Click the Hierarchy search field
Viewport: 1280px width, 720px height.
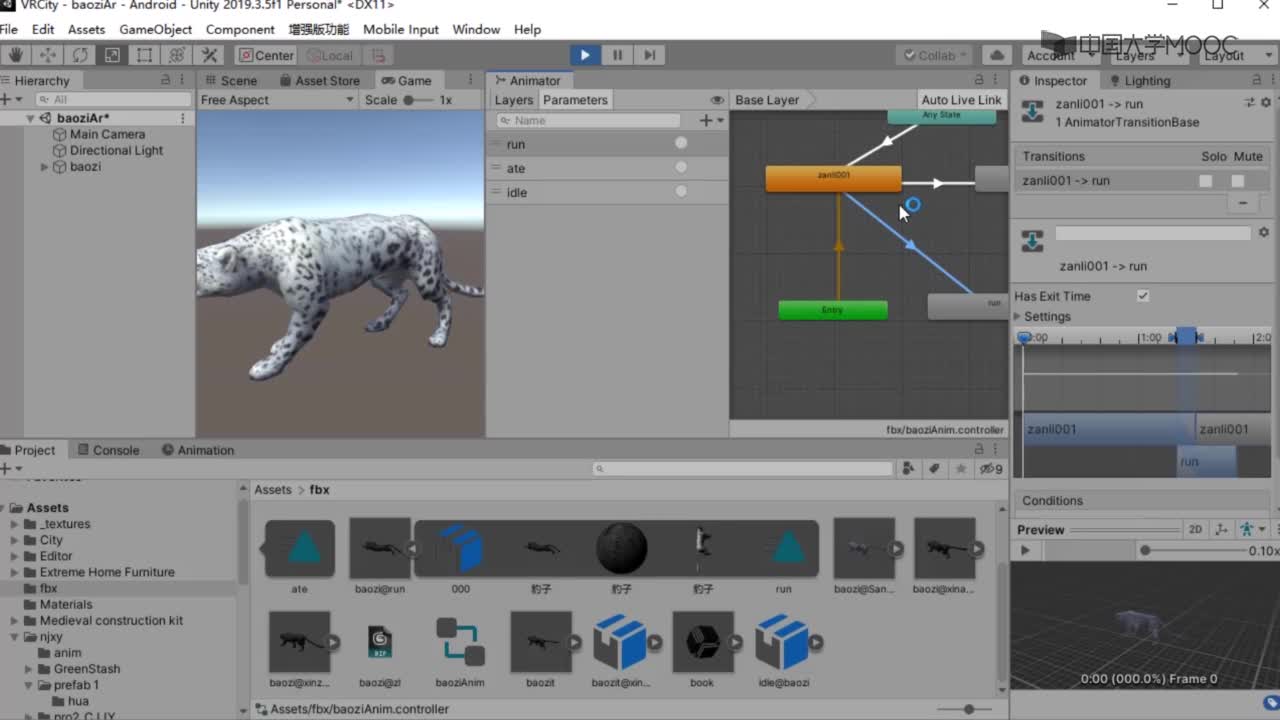pyautogui.click(x=112, y=100)
